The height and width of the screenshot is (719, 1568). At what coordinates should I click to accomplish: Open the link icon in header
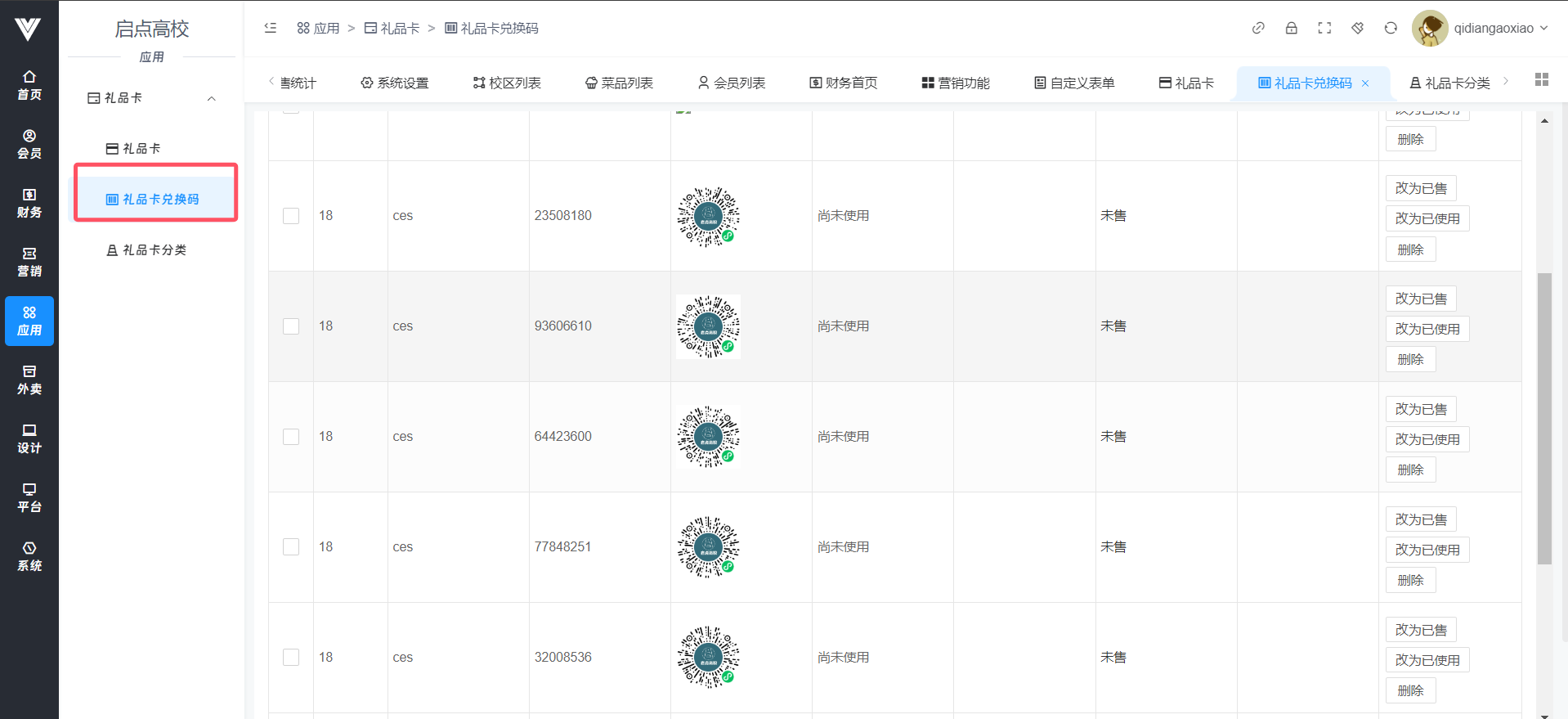coord(1258,28)
